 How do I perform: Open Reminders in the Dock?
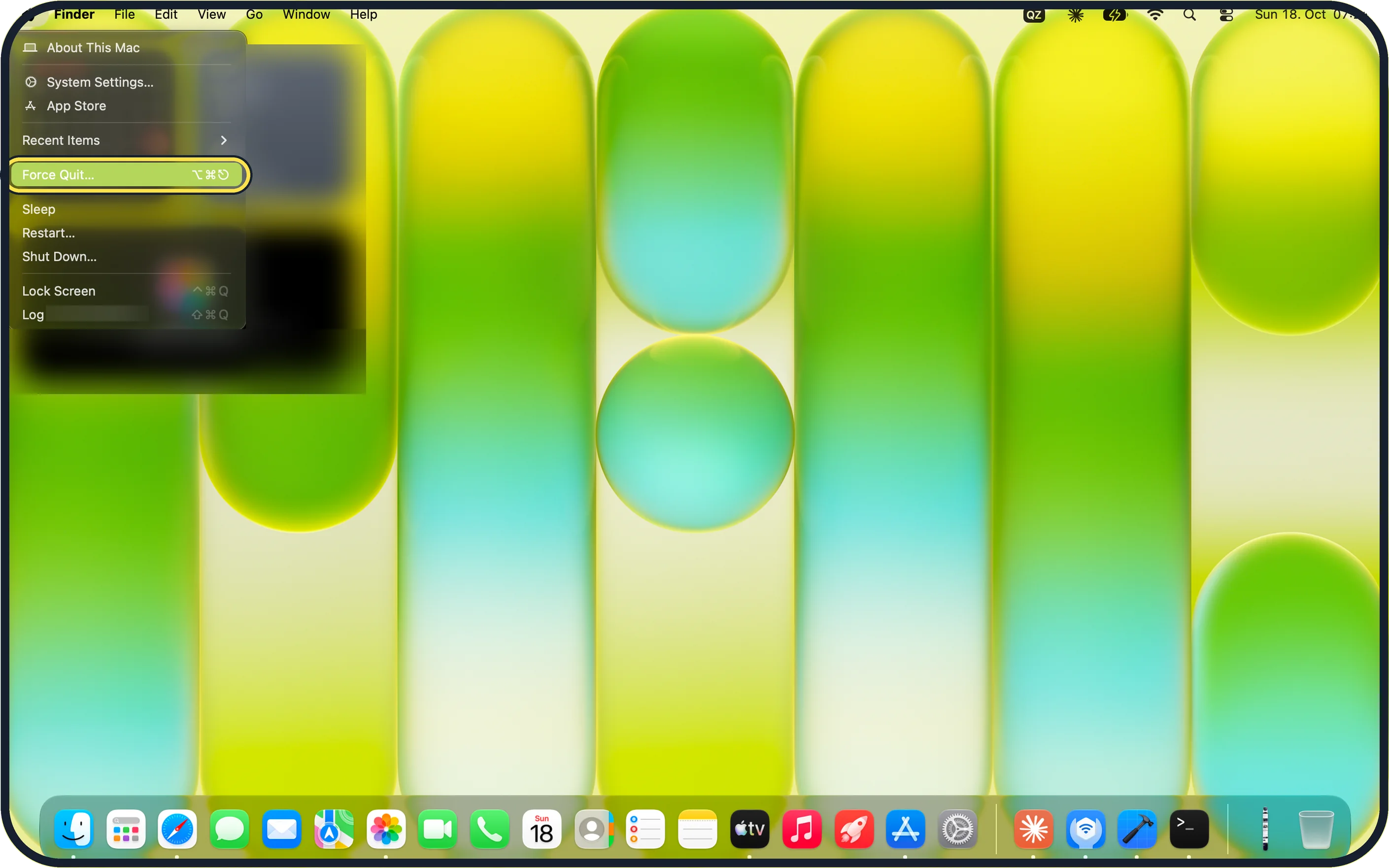coord(645,829)
